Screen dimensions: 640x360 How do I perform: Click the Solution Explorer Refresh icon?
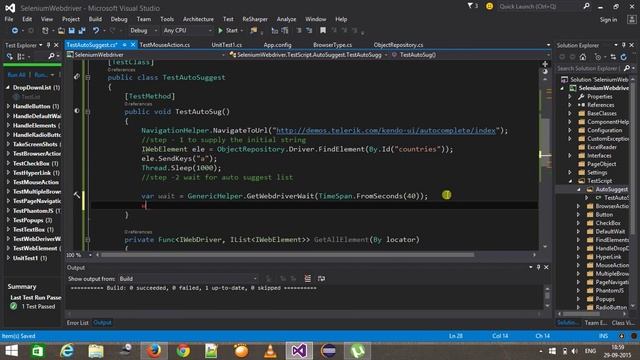624,57
